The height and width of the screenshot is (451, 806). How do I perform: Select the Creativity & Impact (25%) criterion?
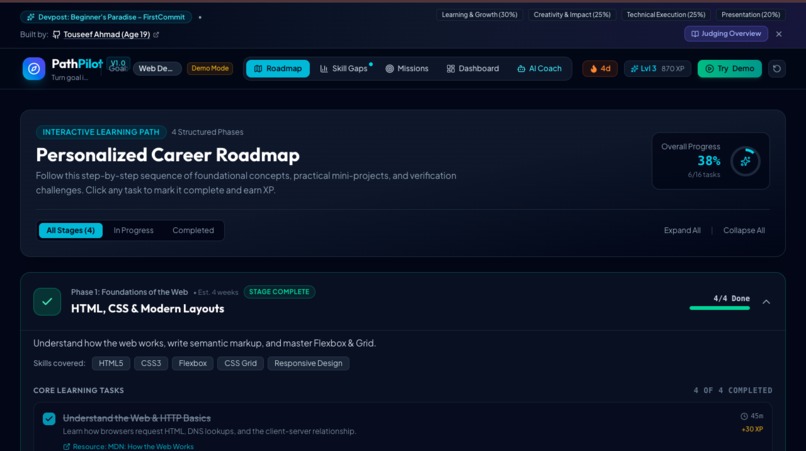[x=572, y=14]
